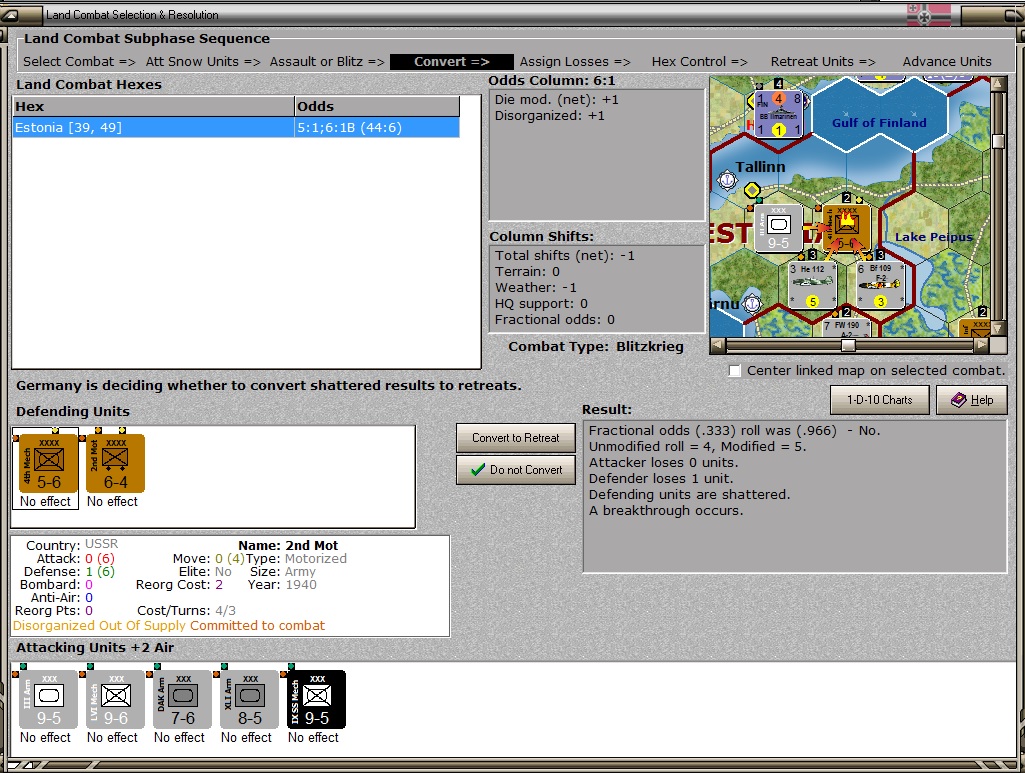Click the window system menu icon
Viewport: 1025px width, 773px height.
pyautogui.click(x=11, y=14)
